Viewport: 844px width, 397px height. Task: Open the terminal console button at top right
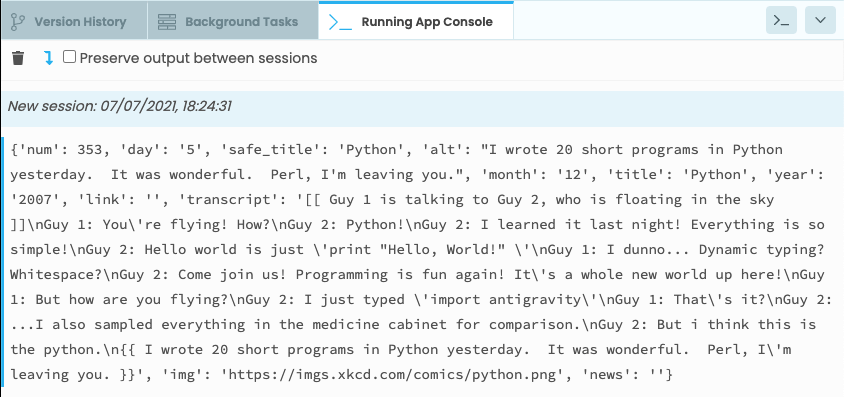pyautogui.click(x=781, y=20)
